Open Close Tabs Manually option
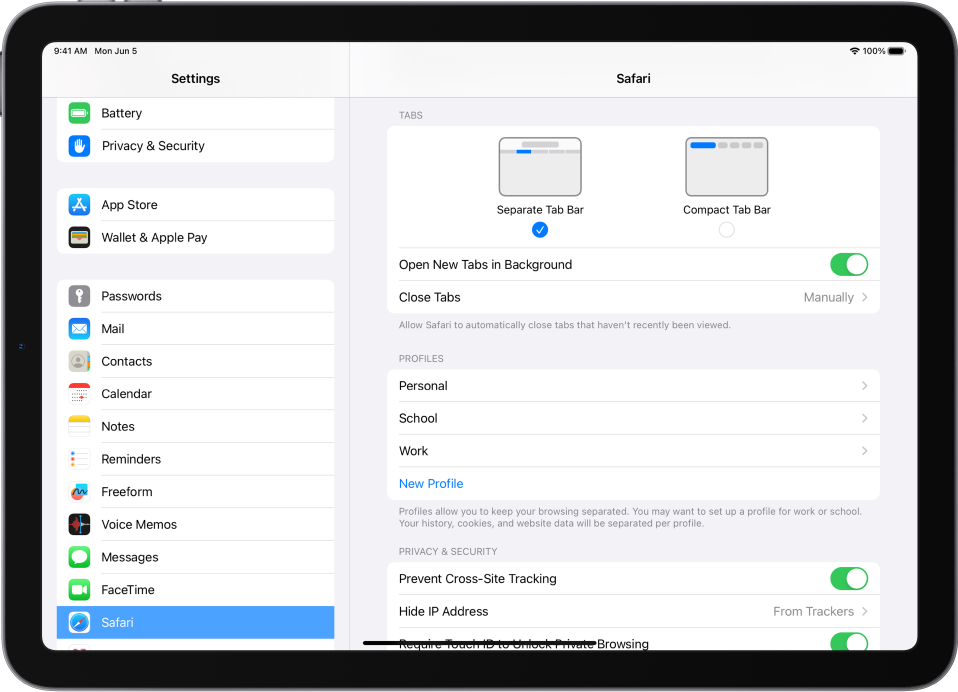The height and width of the screenshot is (692, 958). [x=634, y=297]
